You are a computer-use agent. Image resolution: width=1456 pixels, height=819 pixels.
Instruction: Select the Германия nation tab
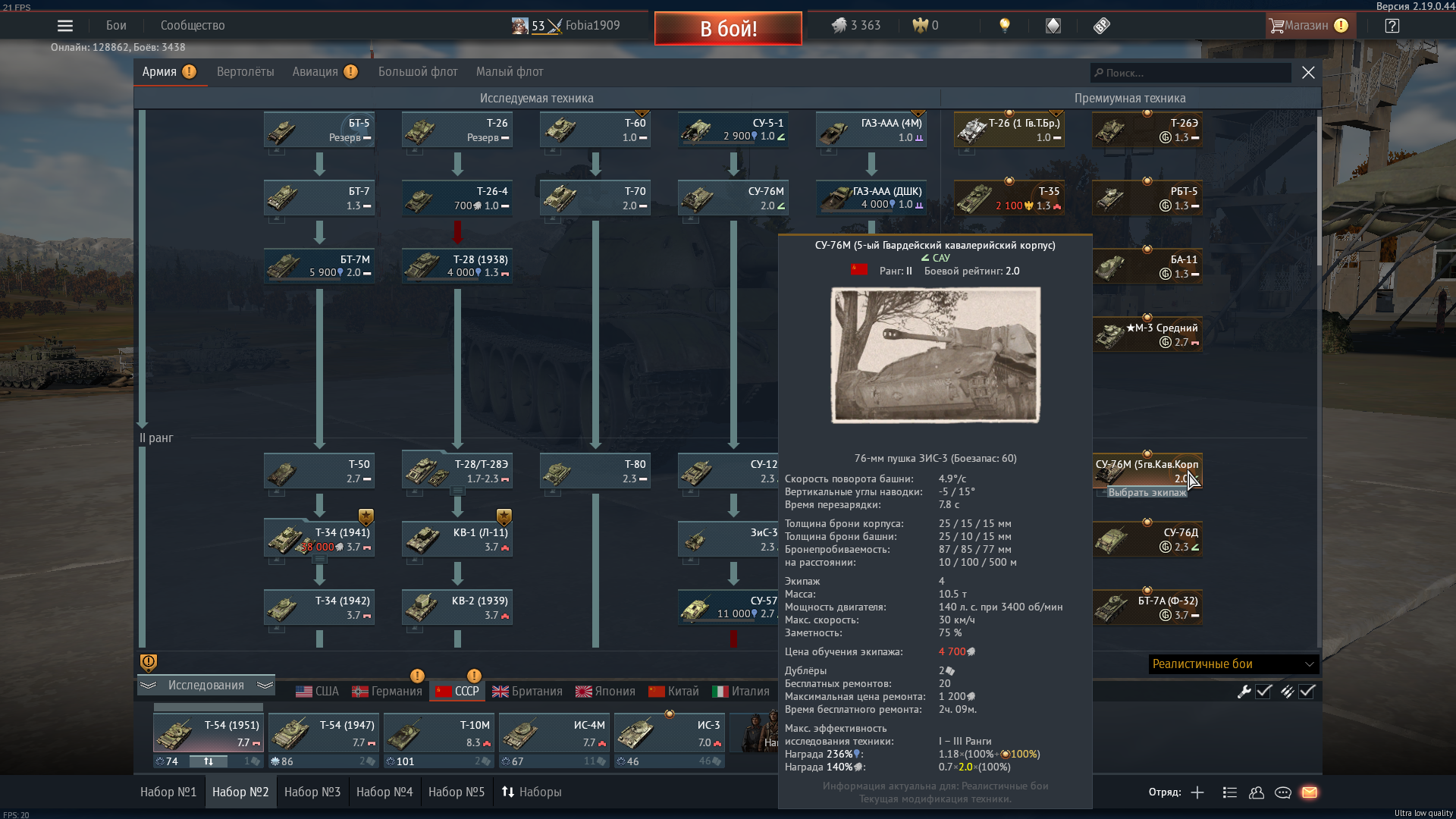[x=387, y=692]
